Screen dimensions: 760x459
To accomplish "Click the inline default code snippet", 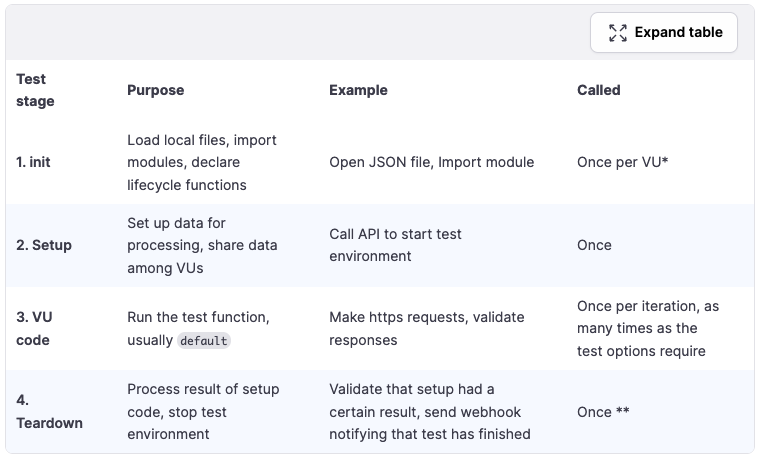I will pos(203,340).
